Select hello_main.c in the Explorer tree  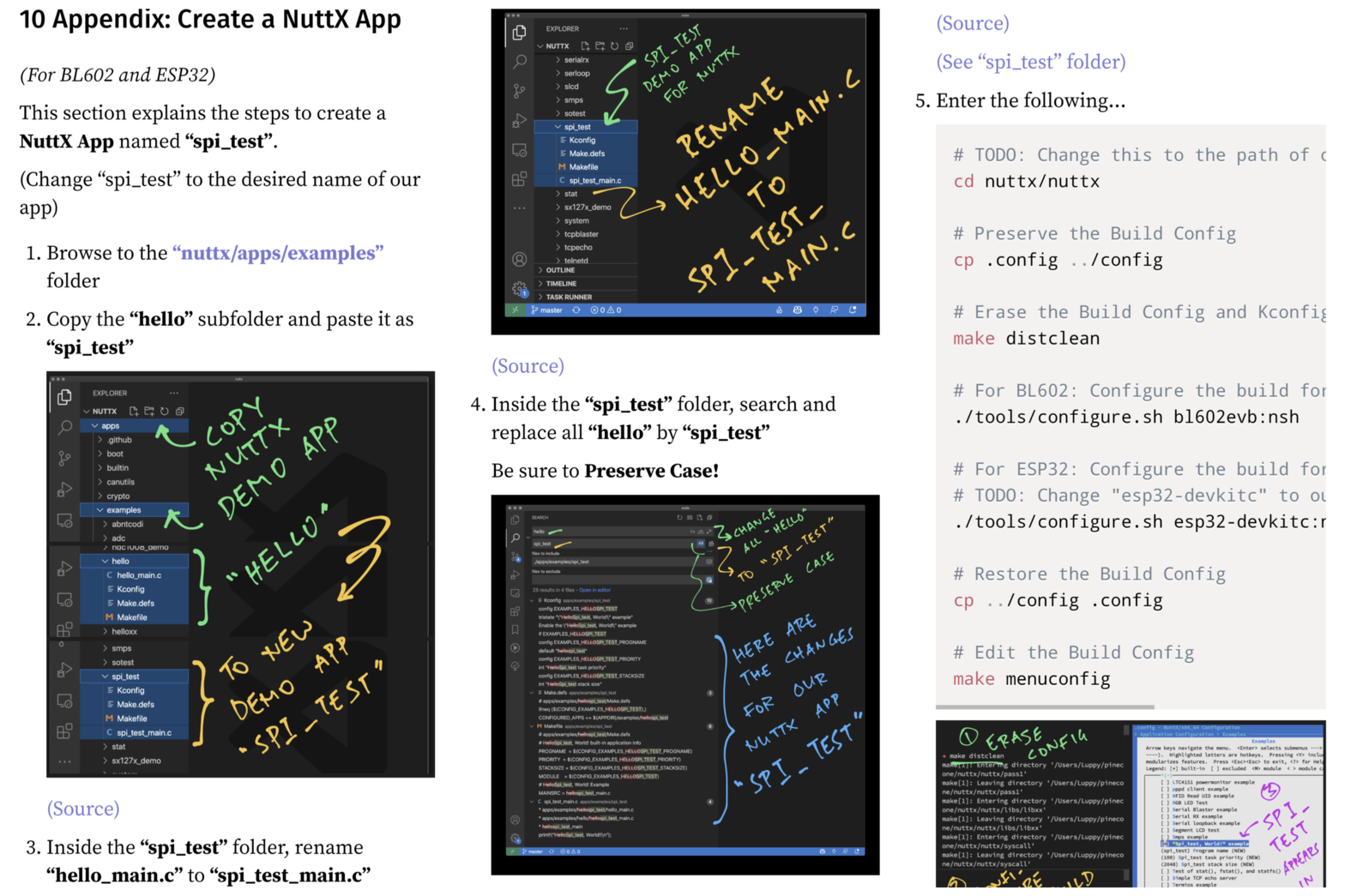[x=139, y=575]
